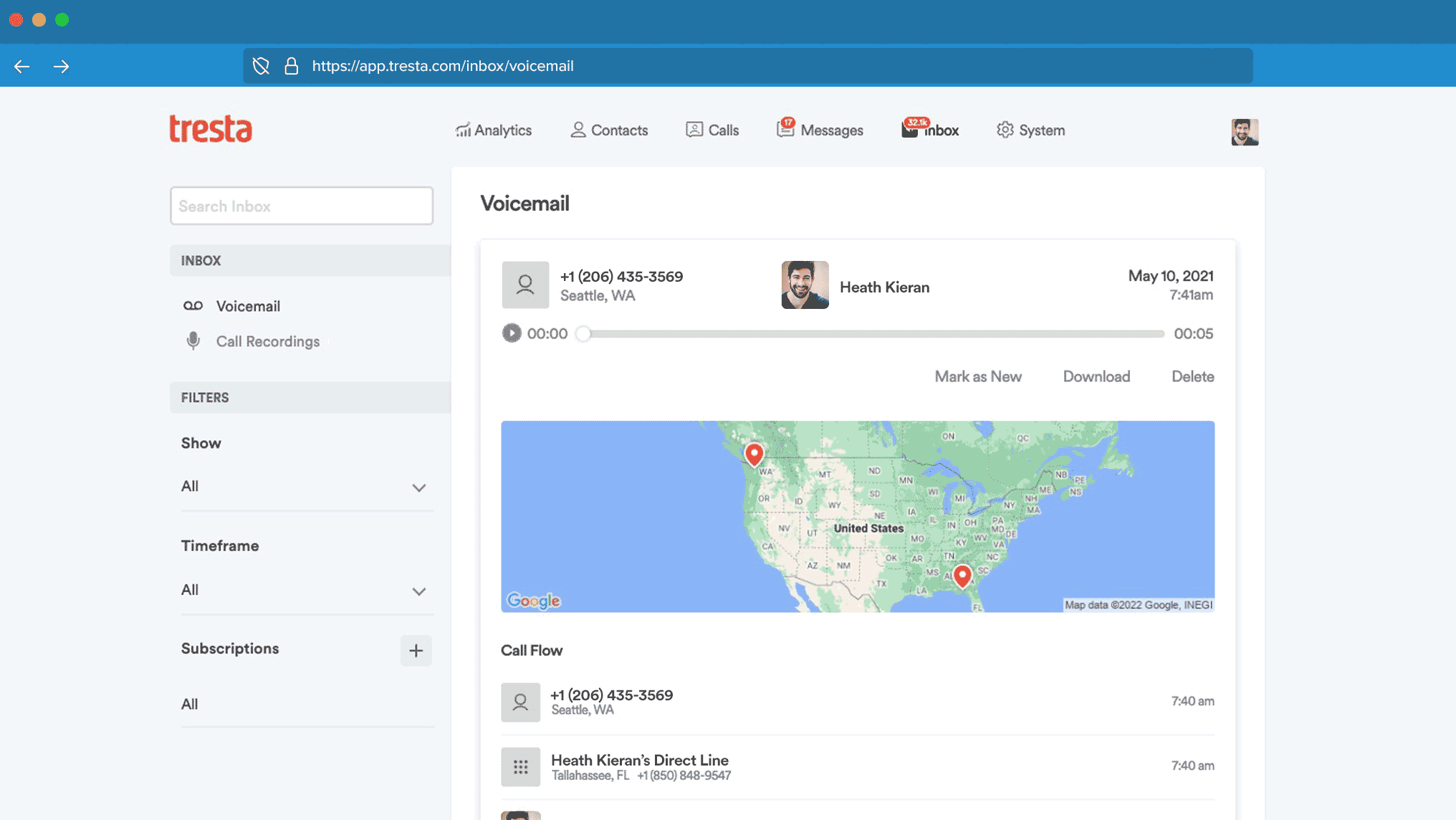Click the INBOX section header

(310, 261)
